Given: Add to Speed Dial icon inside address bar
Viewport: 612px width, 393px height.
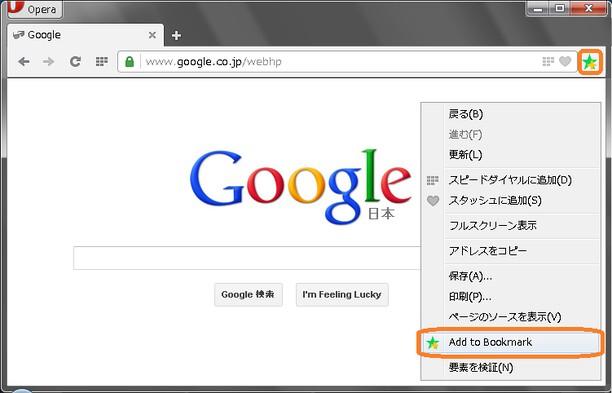Looking at the screenshot, I should click(x=548, y=61).
